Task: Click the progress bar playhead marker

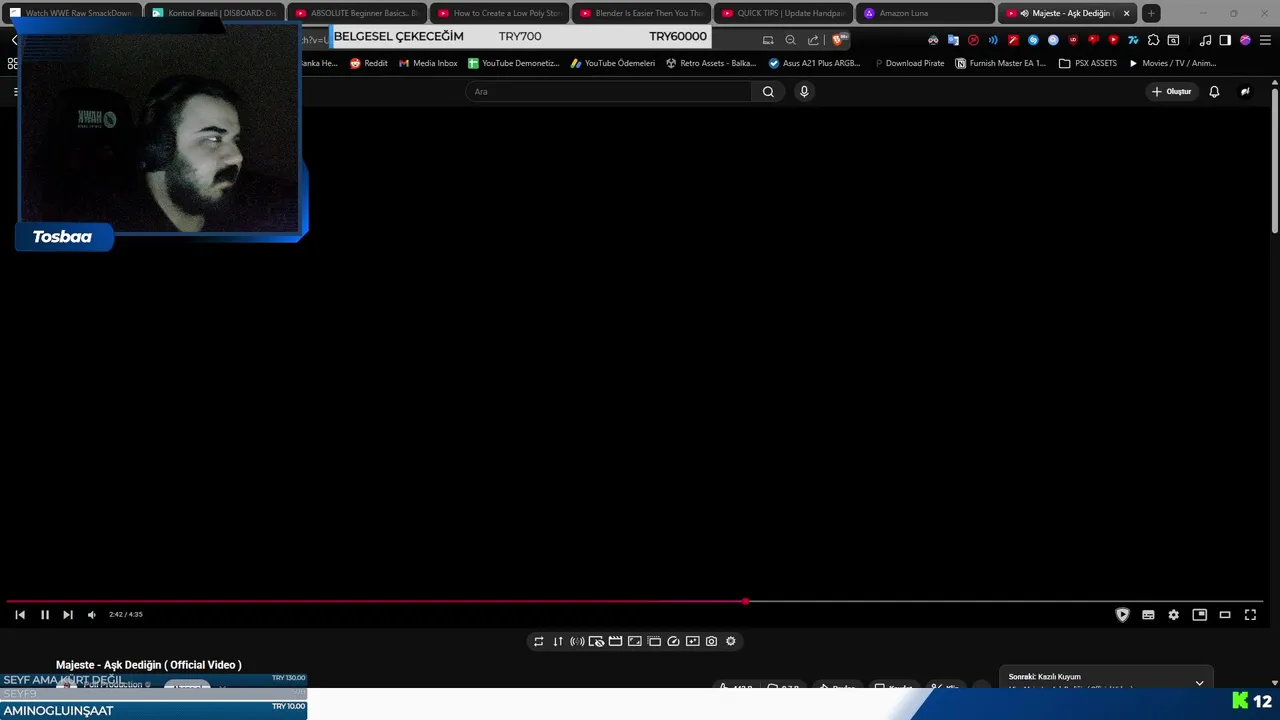Action: coord(745,602)
